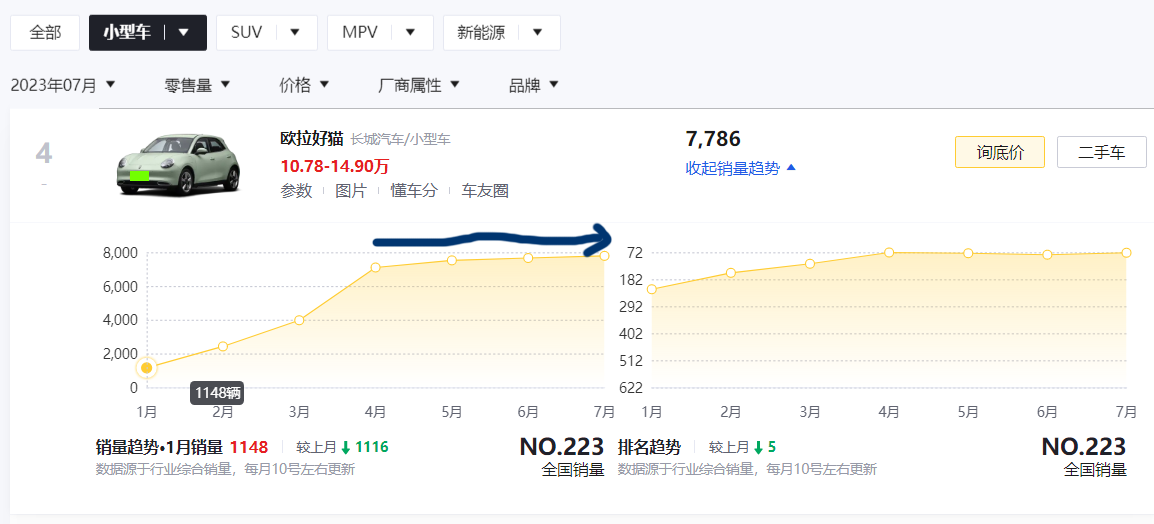Click the green 1116 decrease value

372,447
